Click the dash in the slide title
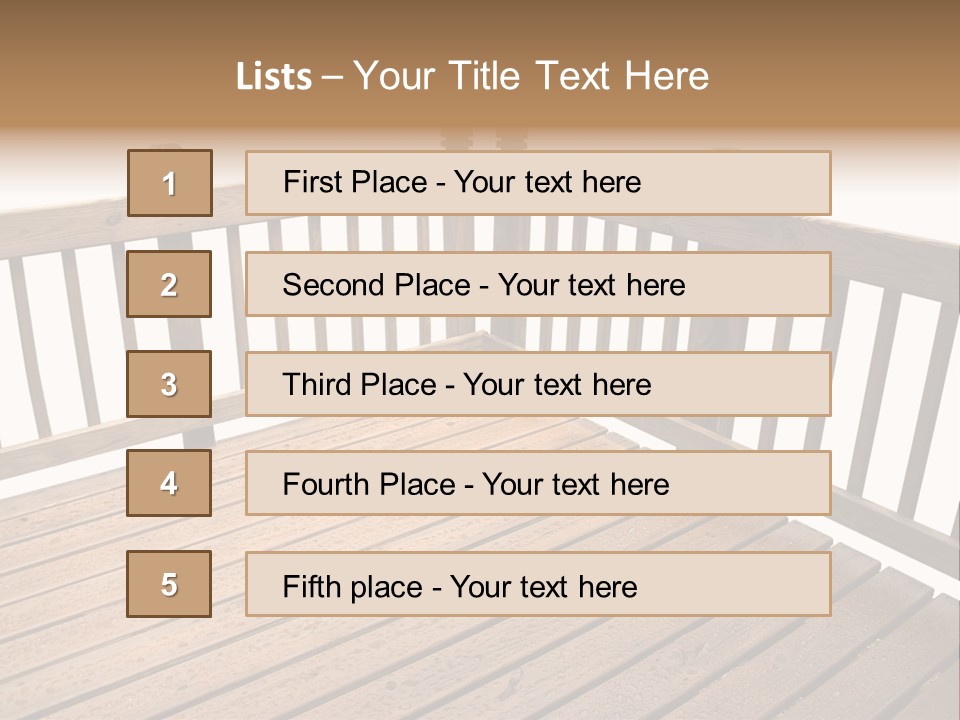Image resolution: width=960 pixels, height=720 pixels. pos(333,77)
